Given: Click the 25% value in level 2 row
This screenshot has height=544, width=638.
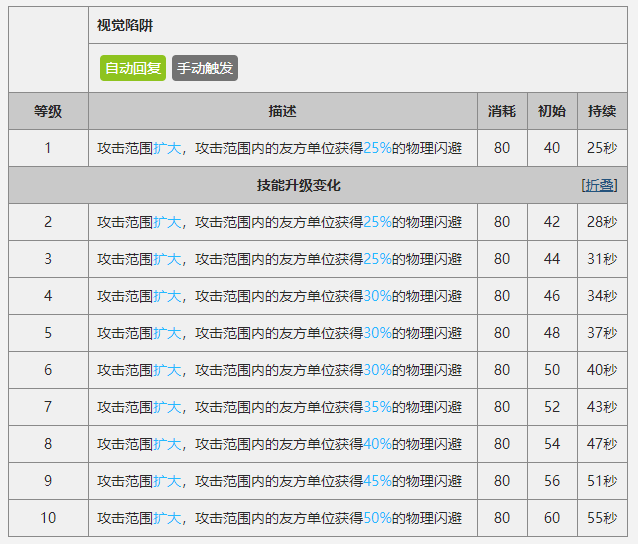Looking at the screenshot, I should [377, 222].
